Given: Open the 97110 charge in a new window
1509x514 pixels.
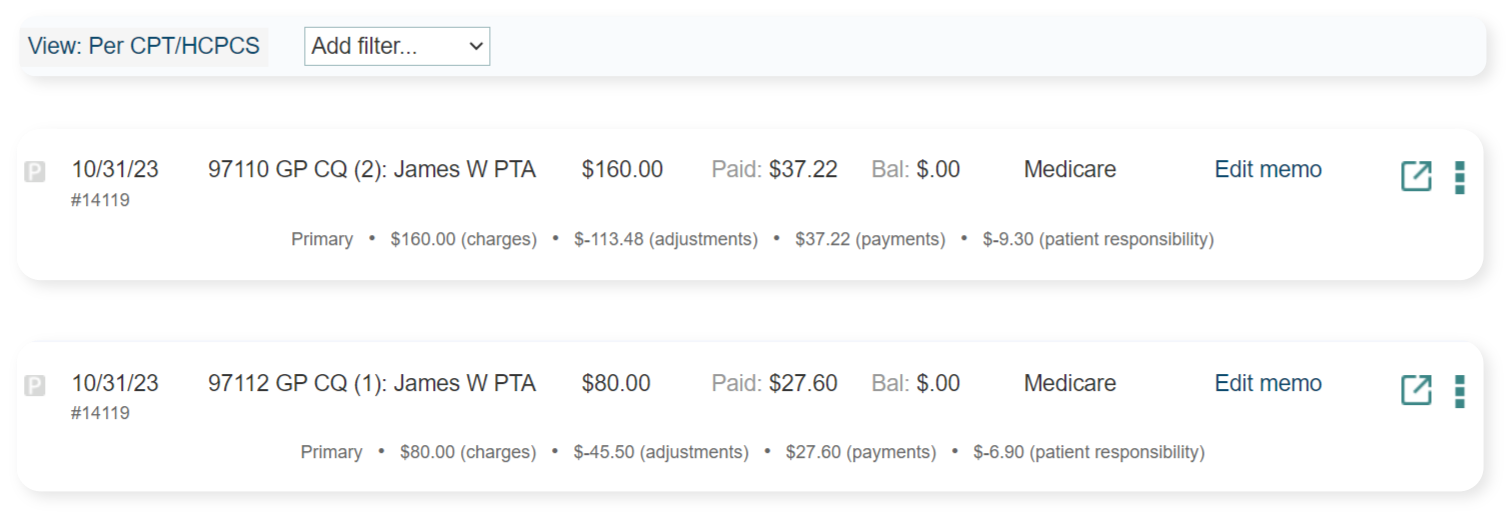Looking at the screenshot, I should tap(1416, 176).
